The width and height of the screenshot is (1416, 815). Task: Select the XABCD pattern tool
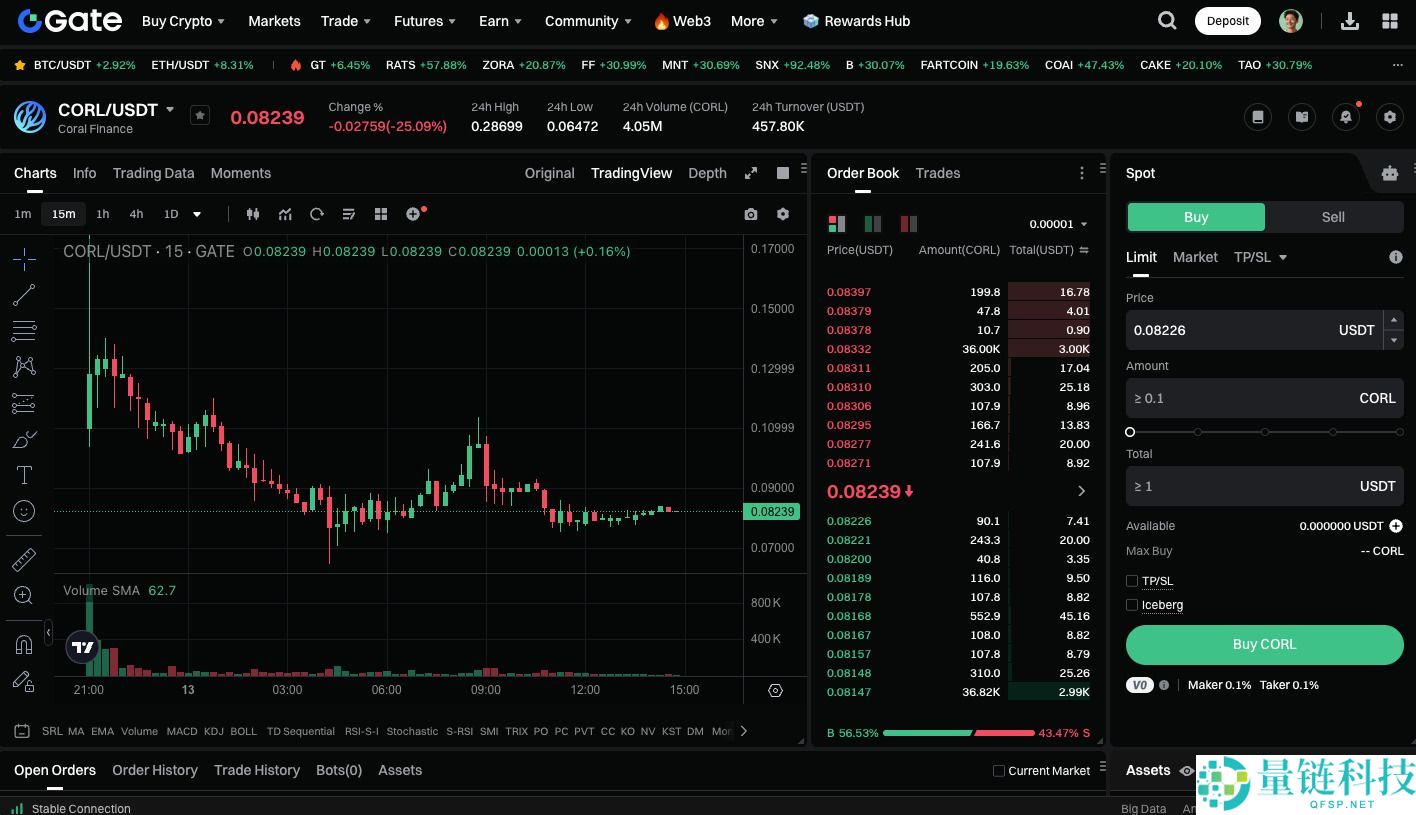pyautogui.click(x=24, y=367)
